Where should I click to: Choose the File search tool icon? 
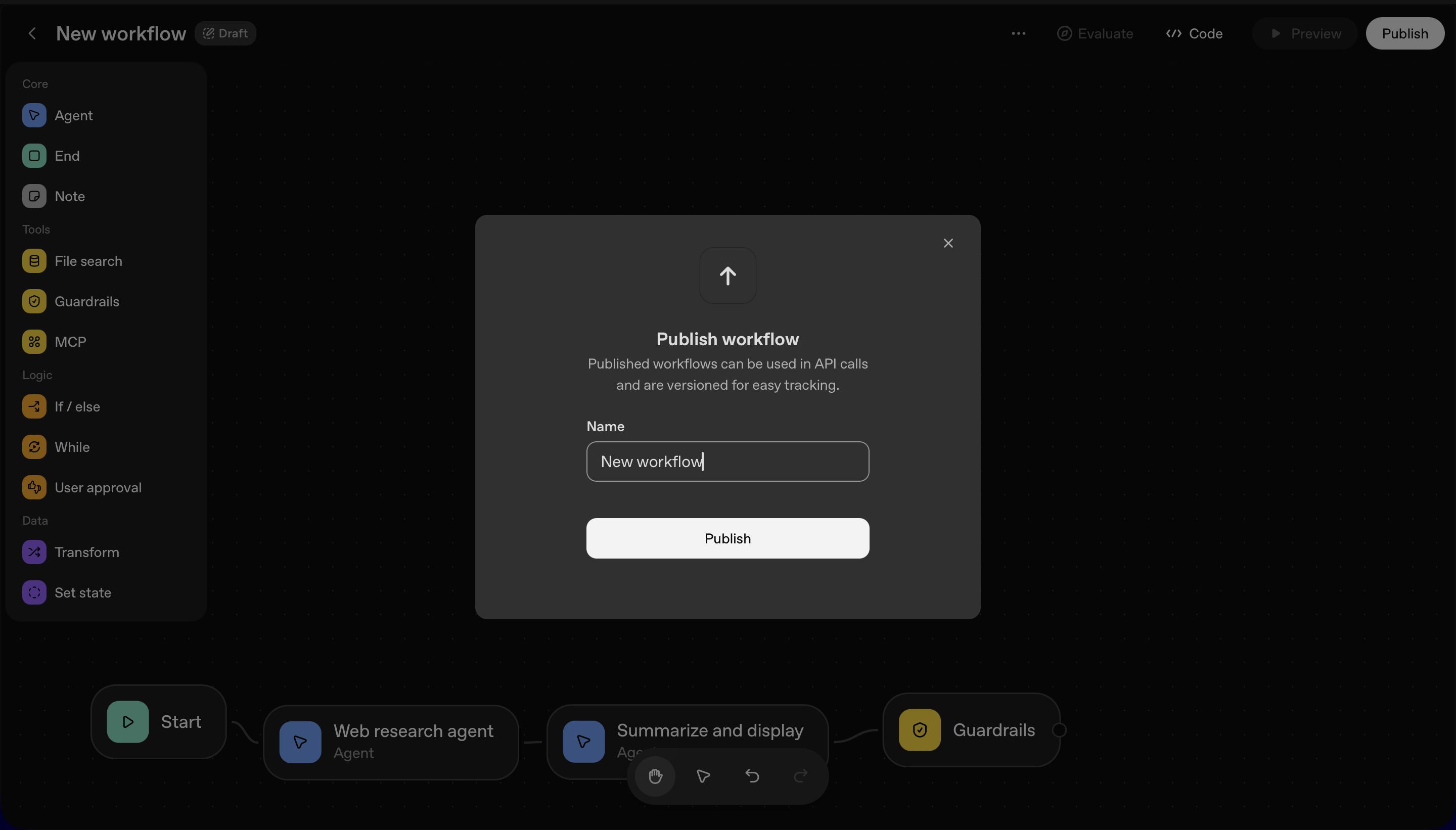[34, 261]
